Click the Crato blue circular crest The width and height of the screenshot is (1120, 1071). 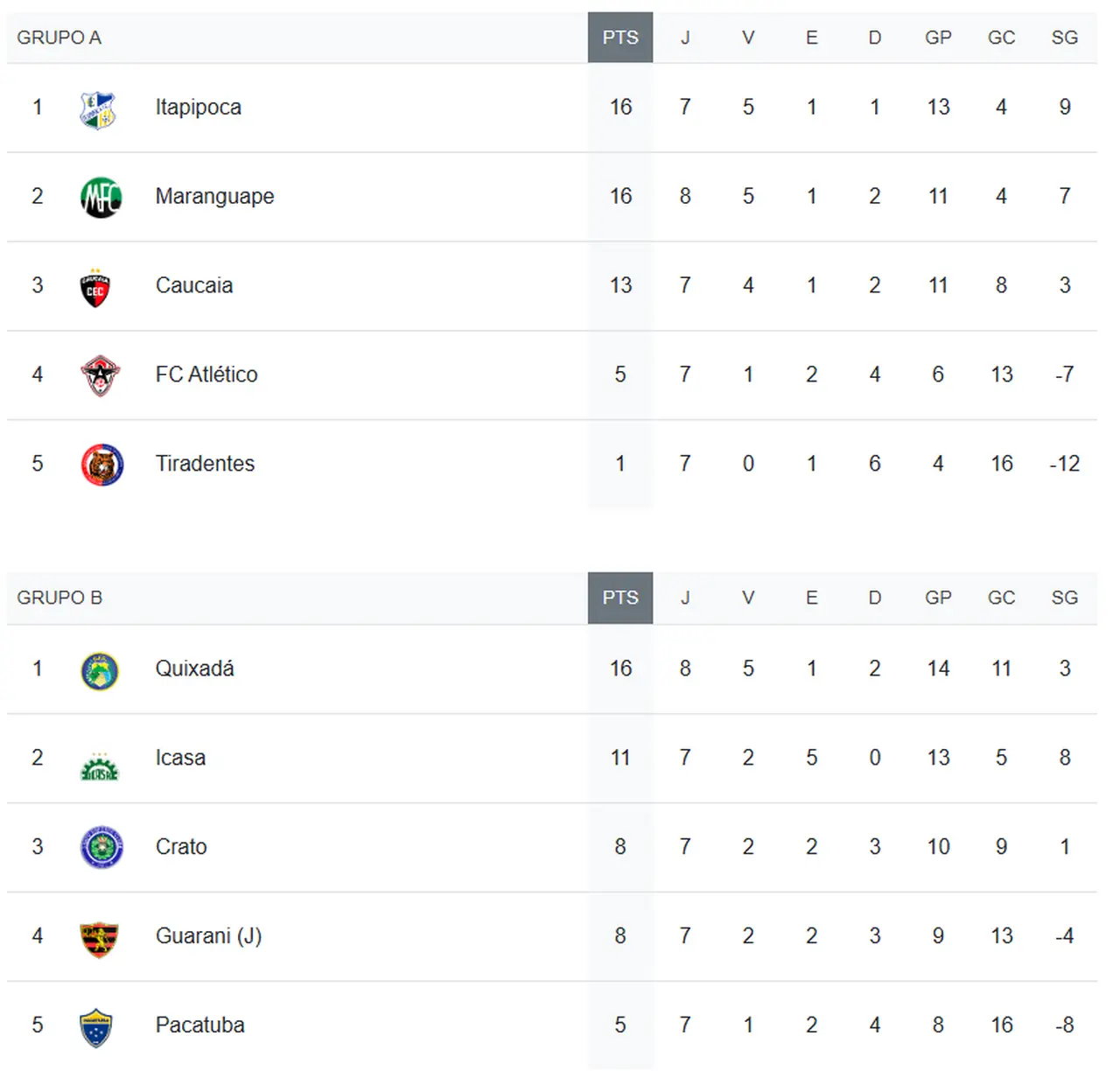pos(101,848)
